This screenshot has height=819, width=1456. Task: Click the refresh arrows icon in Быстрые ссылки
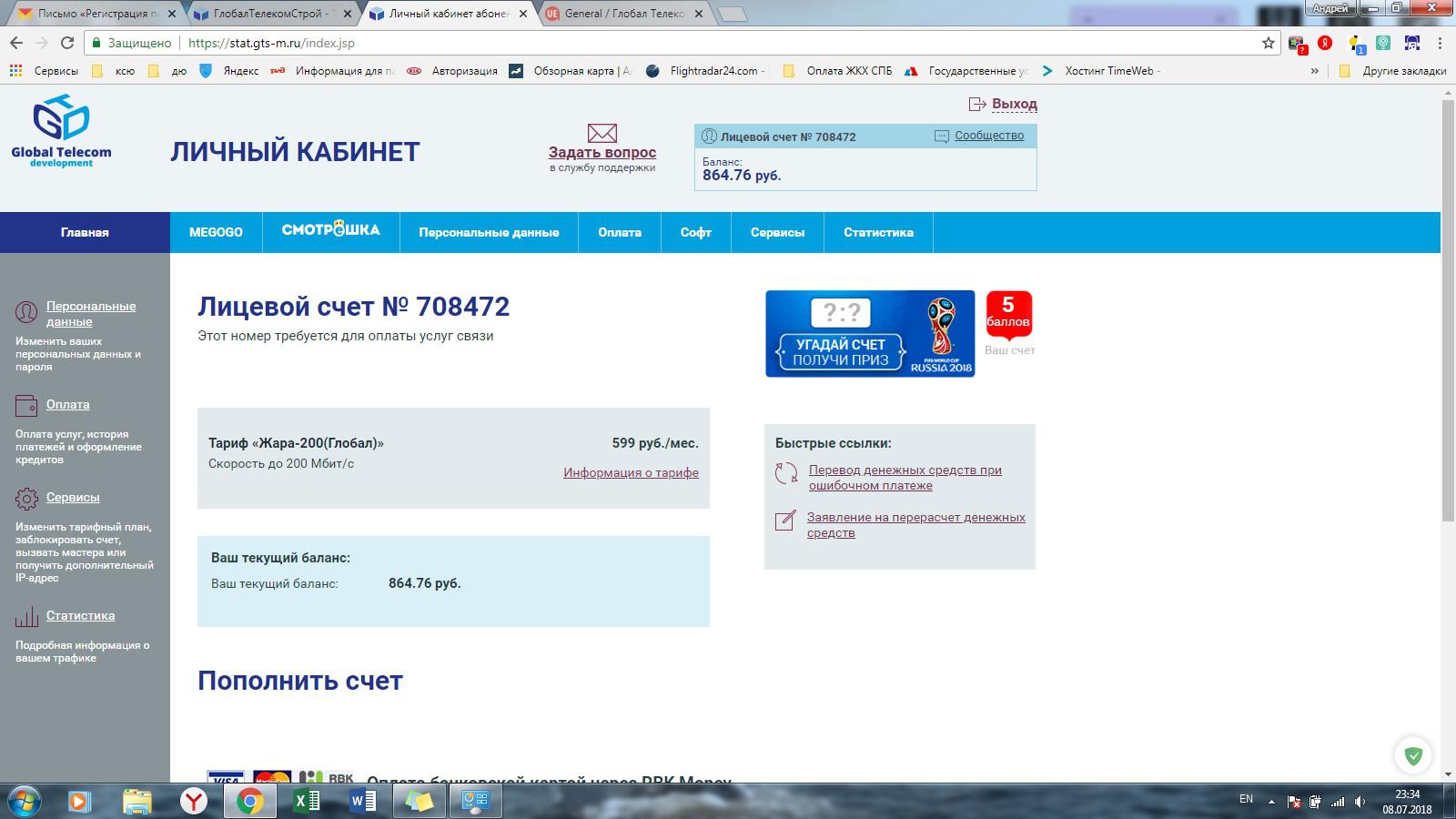(x=786, y=473)
